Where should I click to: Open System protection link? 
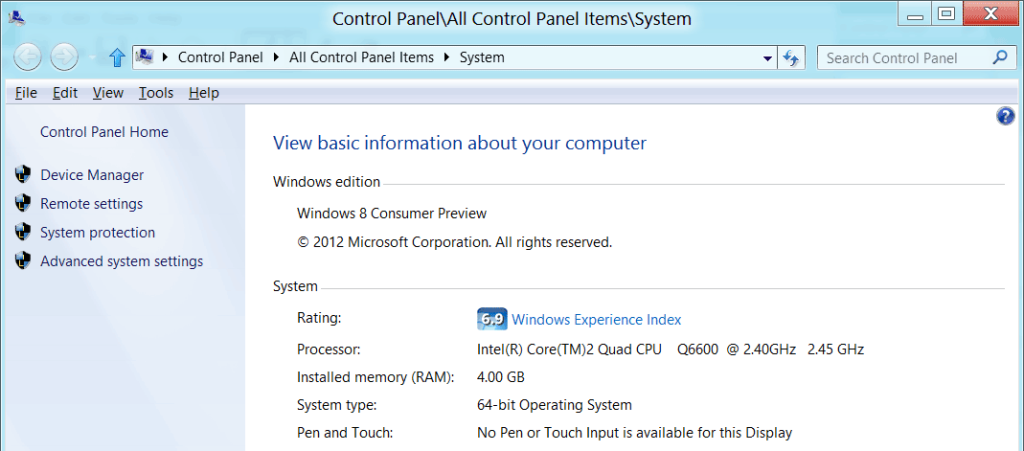[x=98, y=232]
